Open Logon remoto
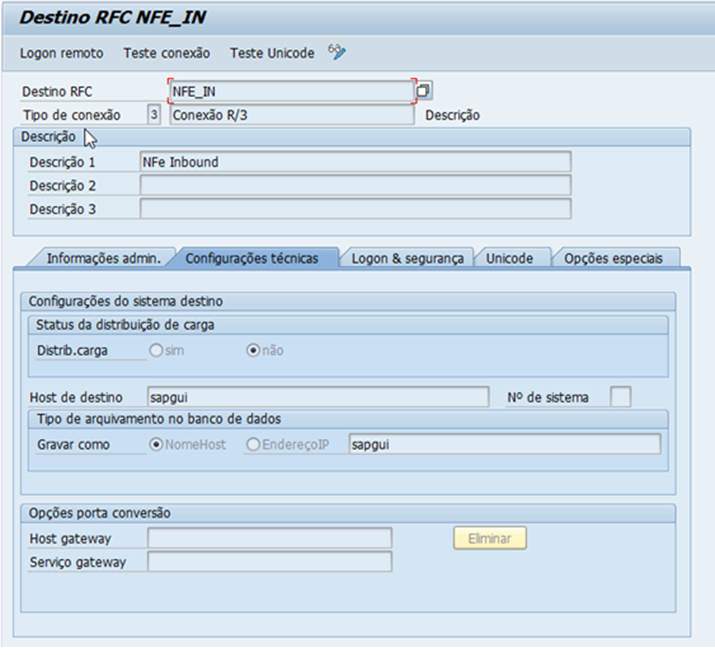Image resolution: width=715 pixels, height=655 pixels. point(62,53)
